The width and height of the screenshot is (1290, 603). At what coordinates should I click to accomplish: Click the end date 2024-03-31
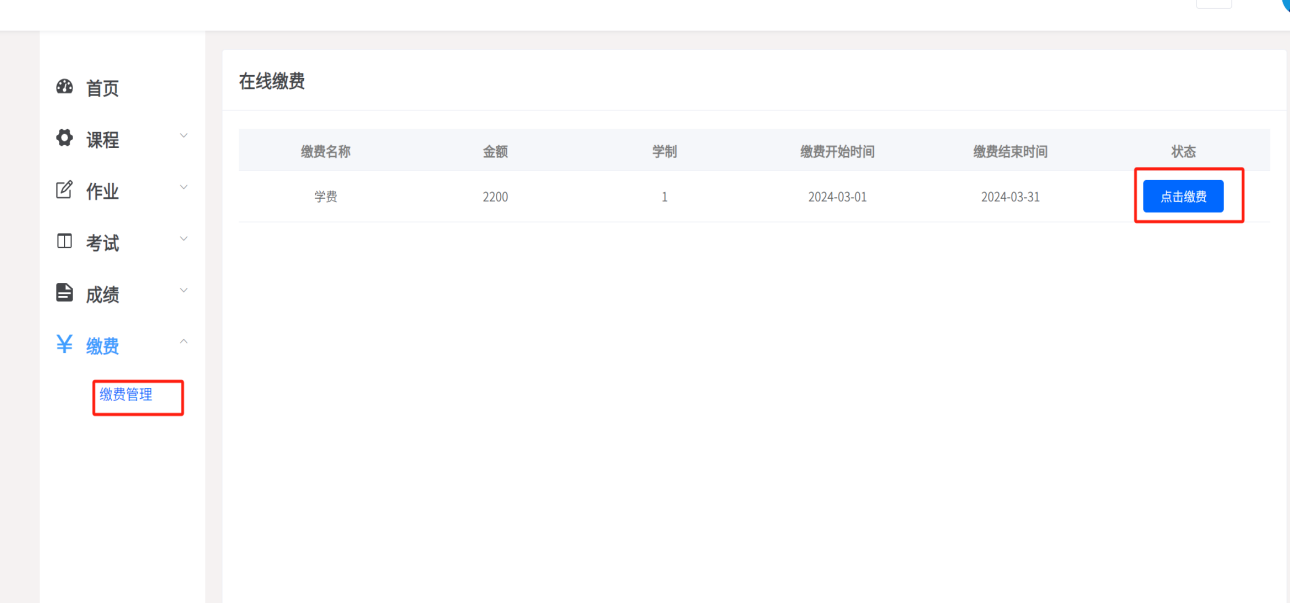coord(1010,197)
